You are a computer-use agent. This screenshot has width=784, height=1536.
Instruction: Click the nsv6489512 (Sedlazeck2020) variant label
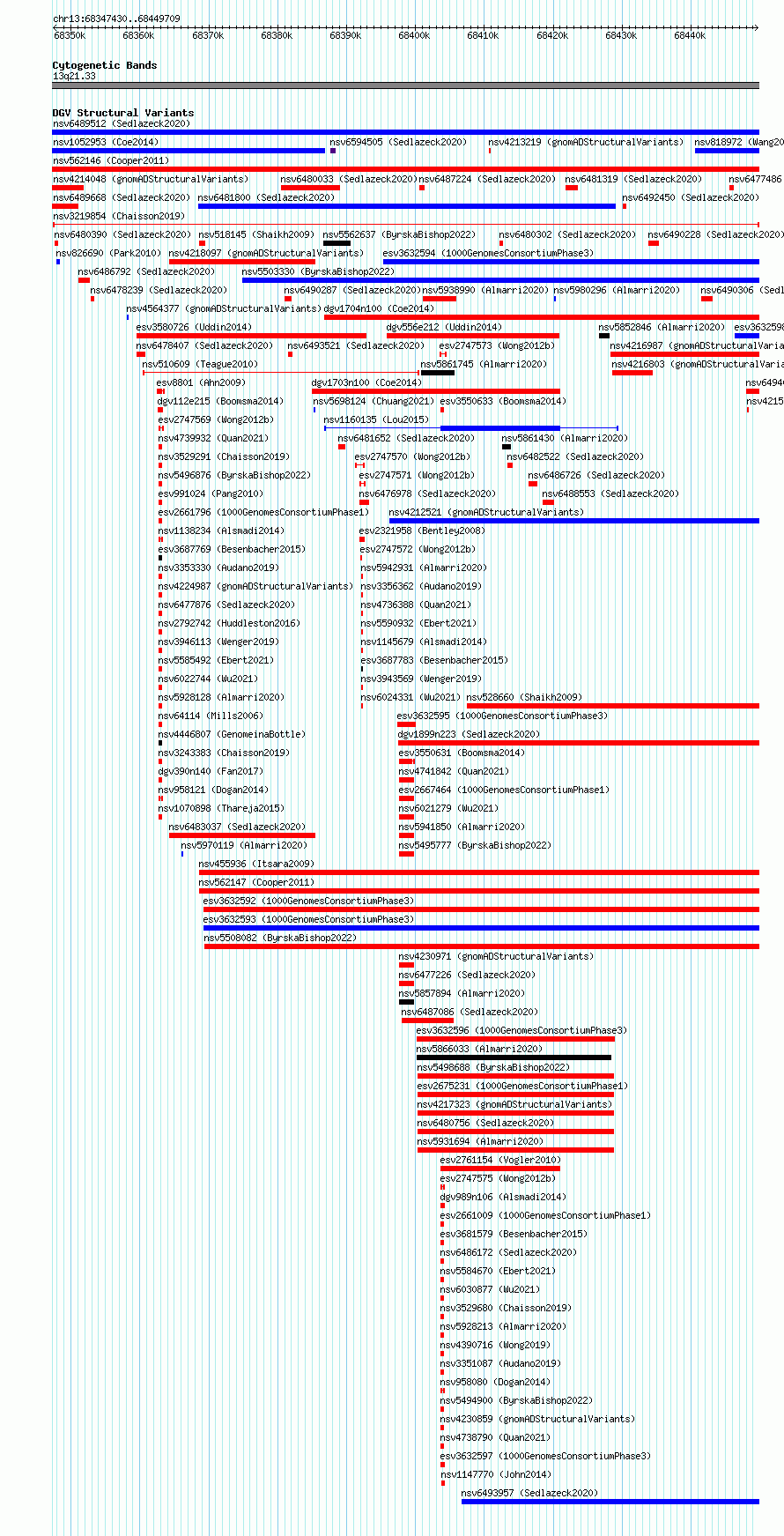[x=122, y=123]
